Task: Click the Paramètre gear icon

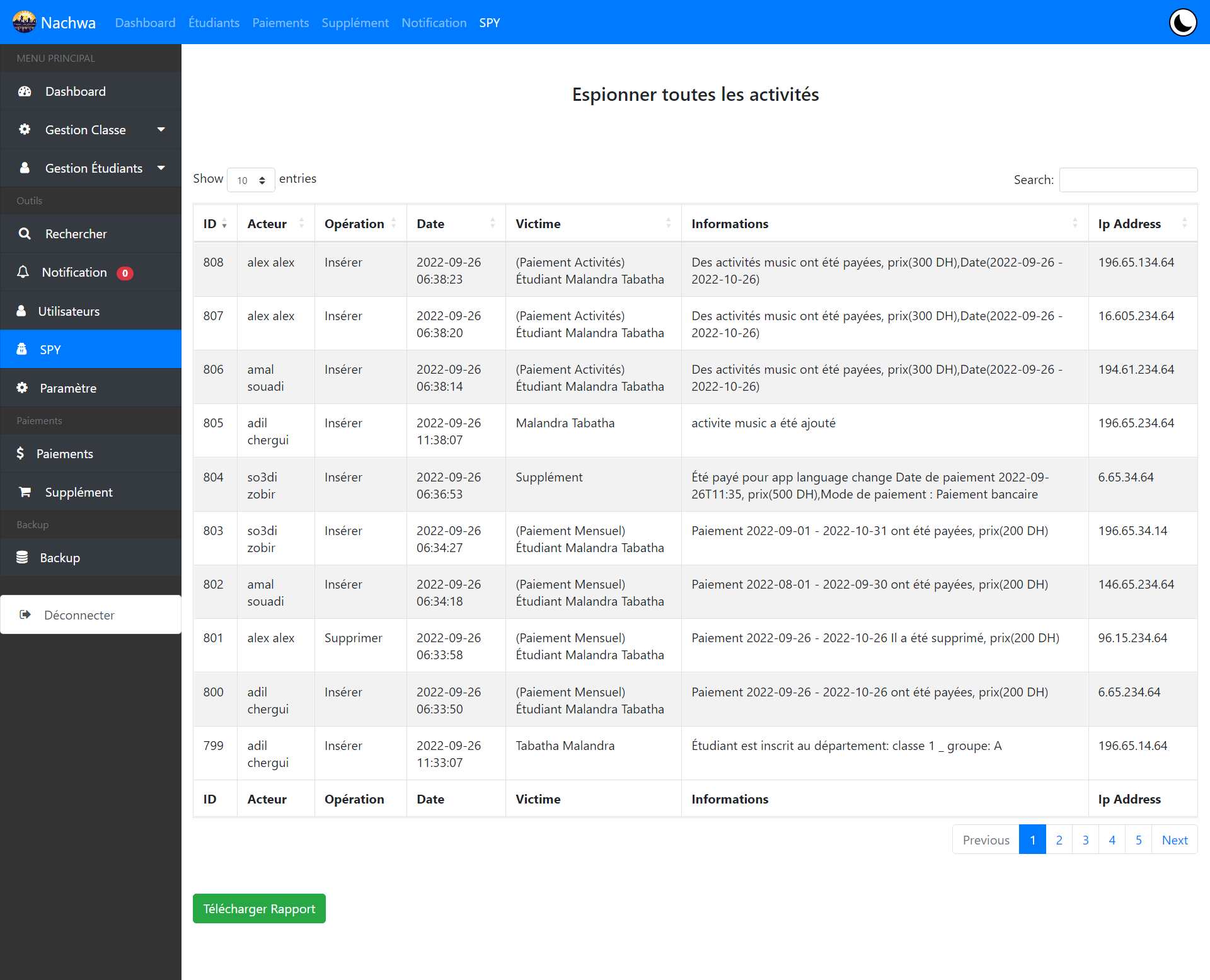Action: coord(22,388)
